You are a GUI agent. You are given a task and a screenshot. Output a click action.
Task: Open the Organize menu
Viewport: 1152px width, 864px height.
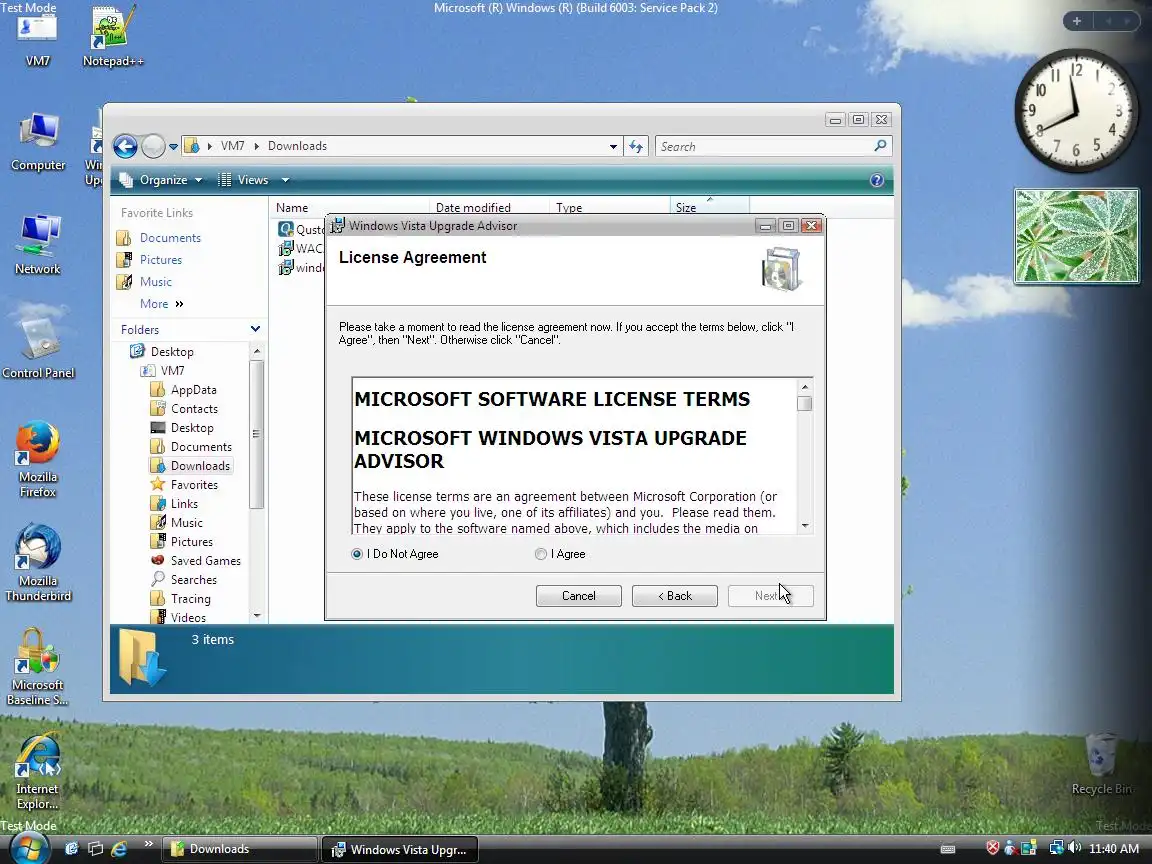(160, 180)
